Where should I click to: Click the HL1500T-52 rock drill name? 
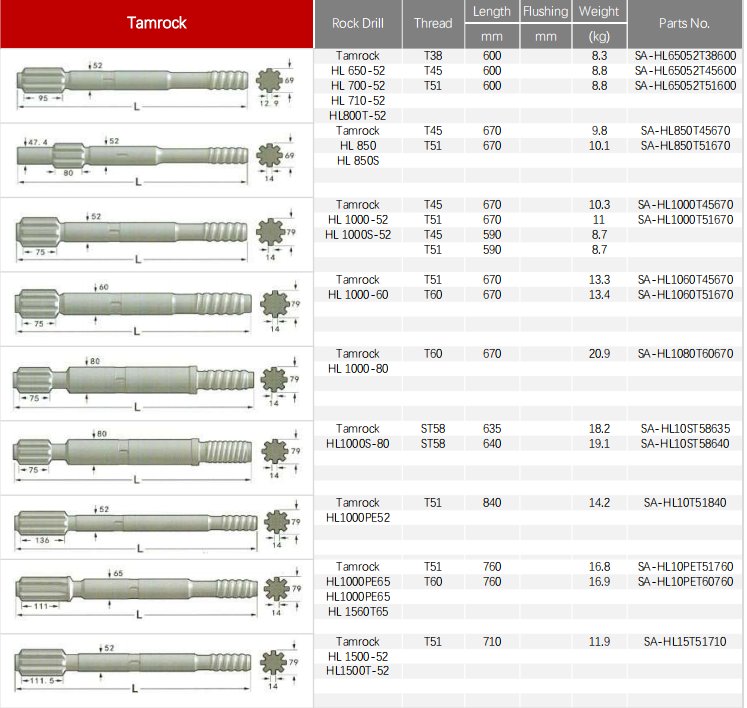tap(358, 671)
